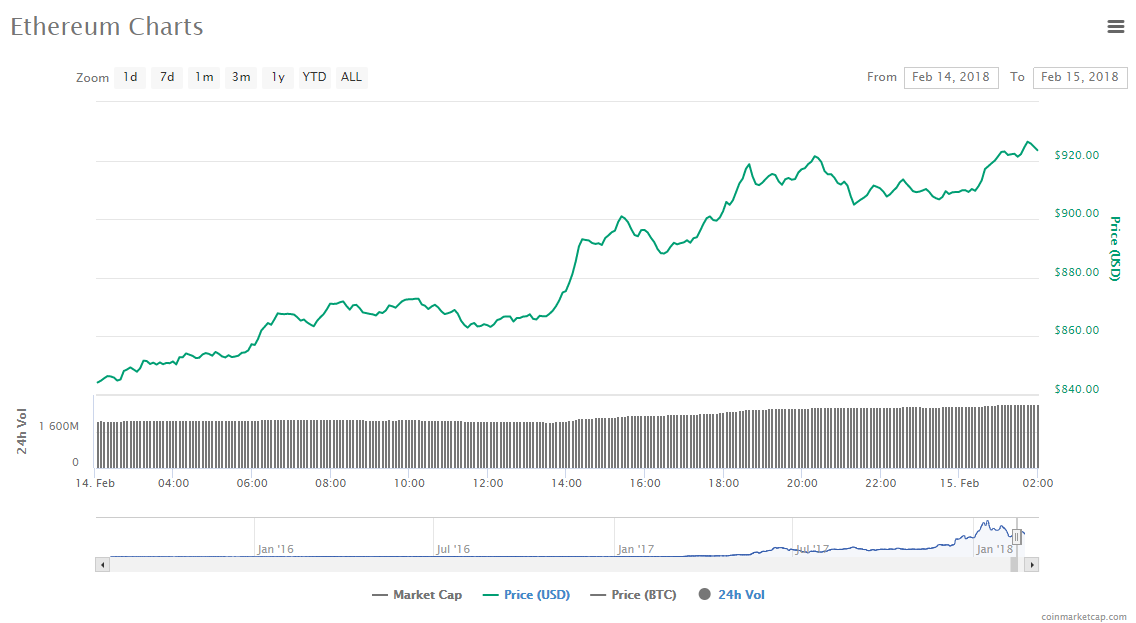Enable the Price (BTC) series
Screen dimensions: 1136x623
pos(634,594)
